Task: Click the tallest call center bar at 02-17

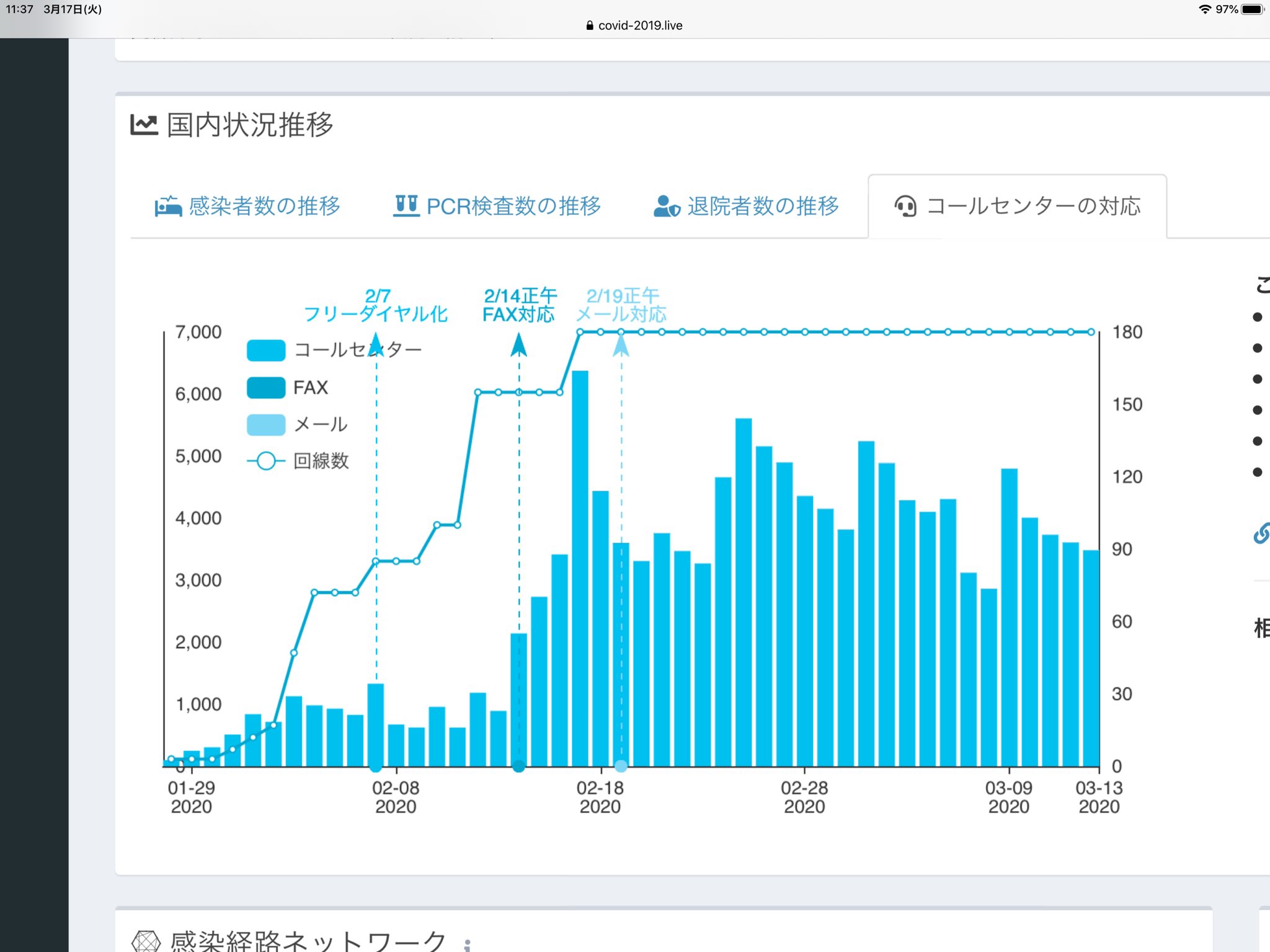Action: click(580, 568)
